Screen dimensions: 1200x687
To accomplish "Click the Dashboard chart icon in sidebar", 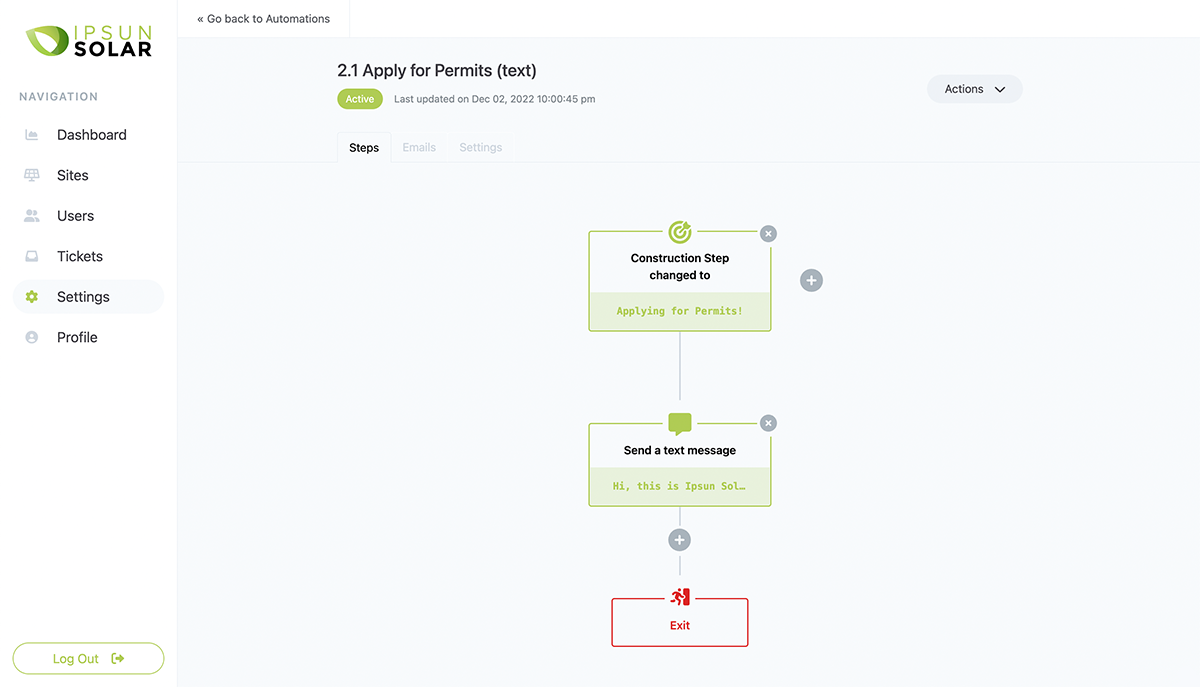I will [32, 135].
